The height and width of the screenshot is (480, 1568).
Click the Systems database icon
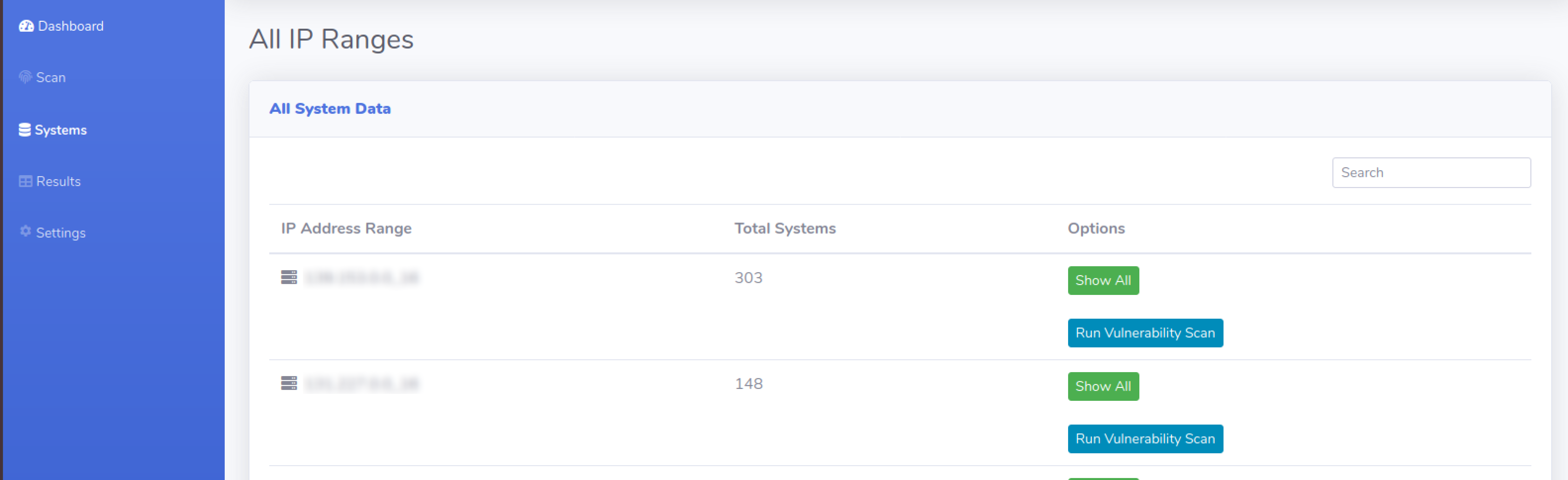(24, 130)
